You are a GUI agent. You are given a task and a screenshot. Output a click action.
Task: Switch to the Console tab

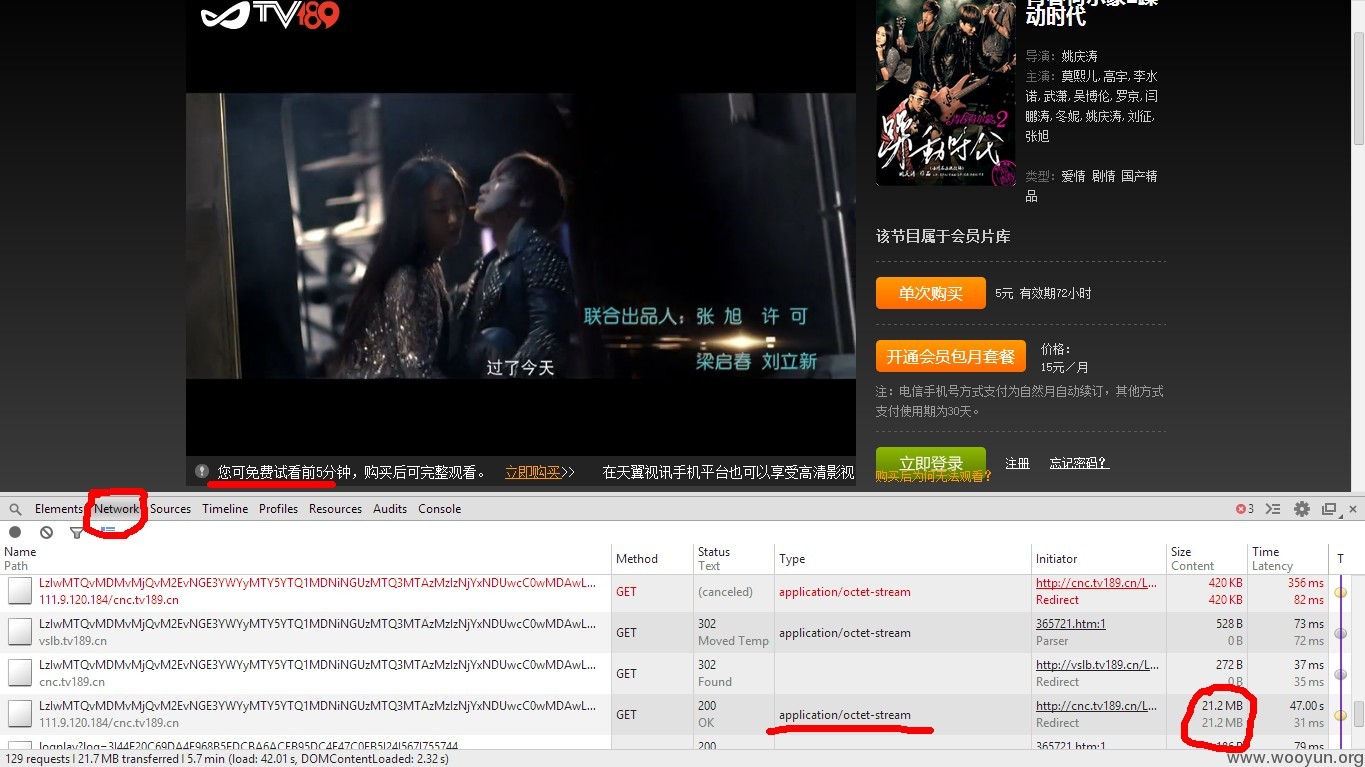pyautogui.click(x=439, y=509)
